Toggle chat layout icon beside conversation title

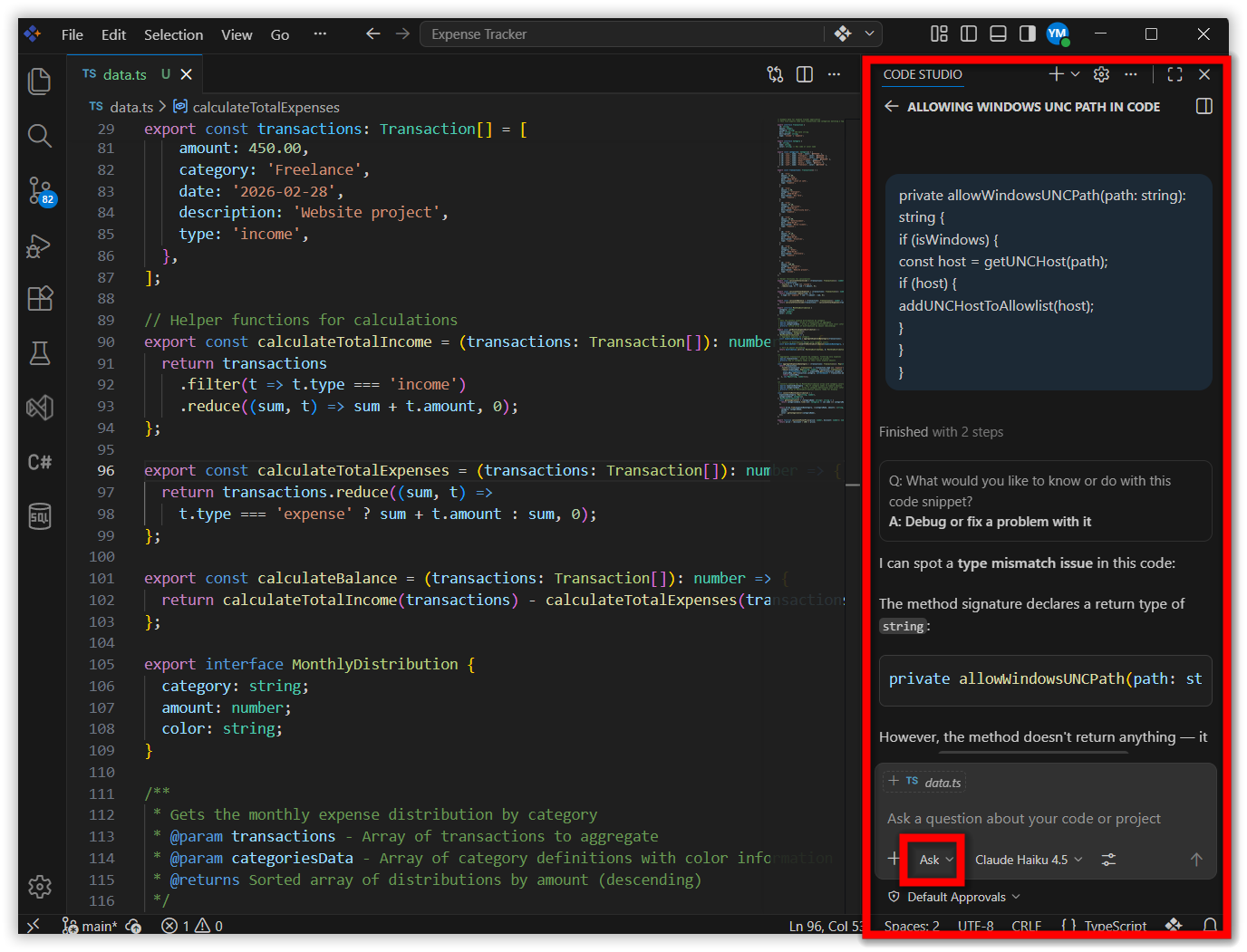point(1204,107)
